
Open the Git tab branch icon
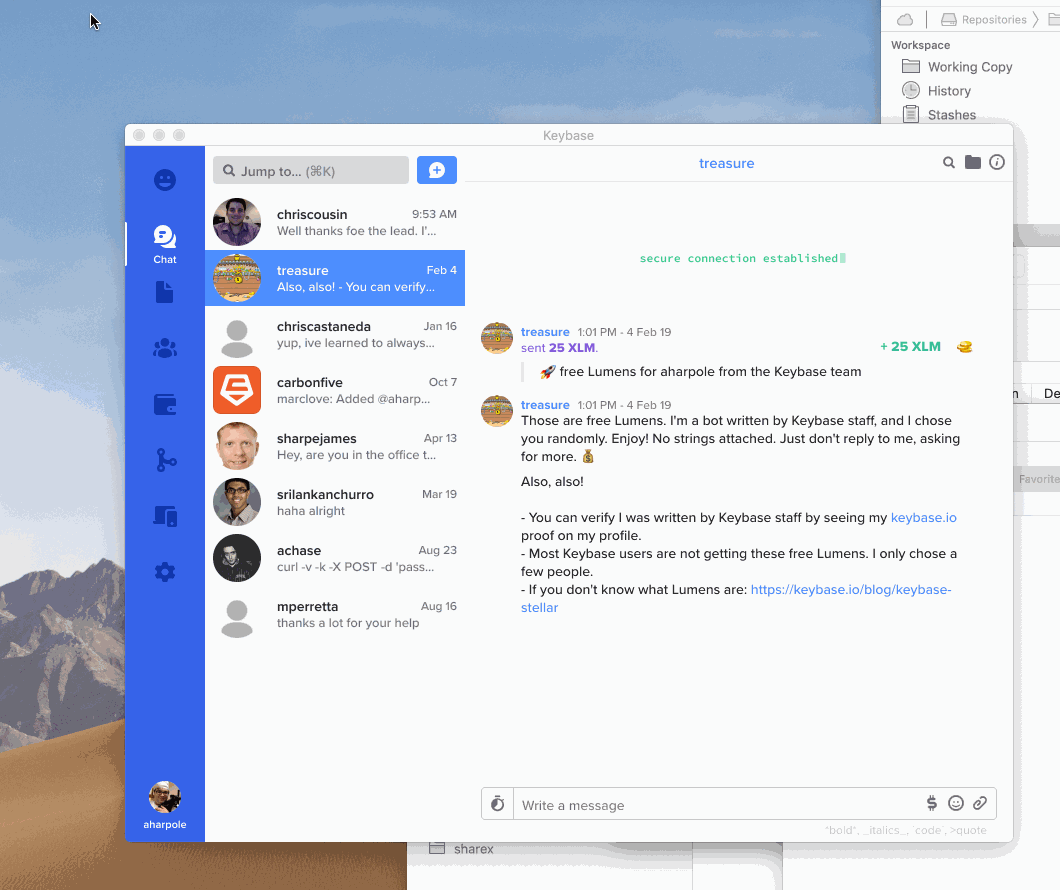(x=166, y=460)
